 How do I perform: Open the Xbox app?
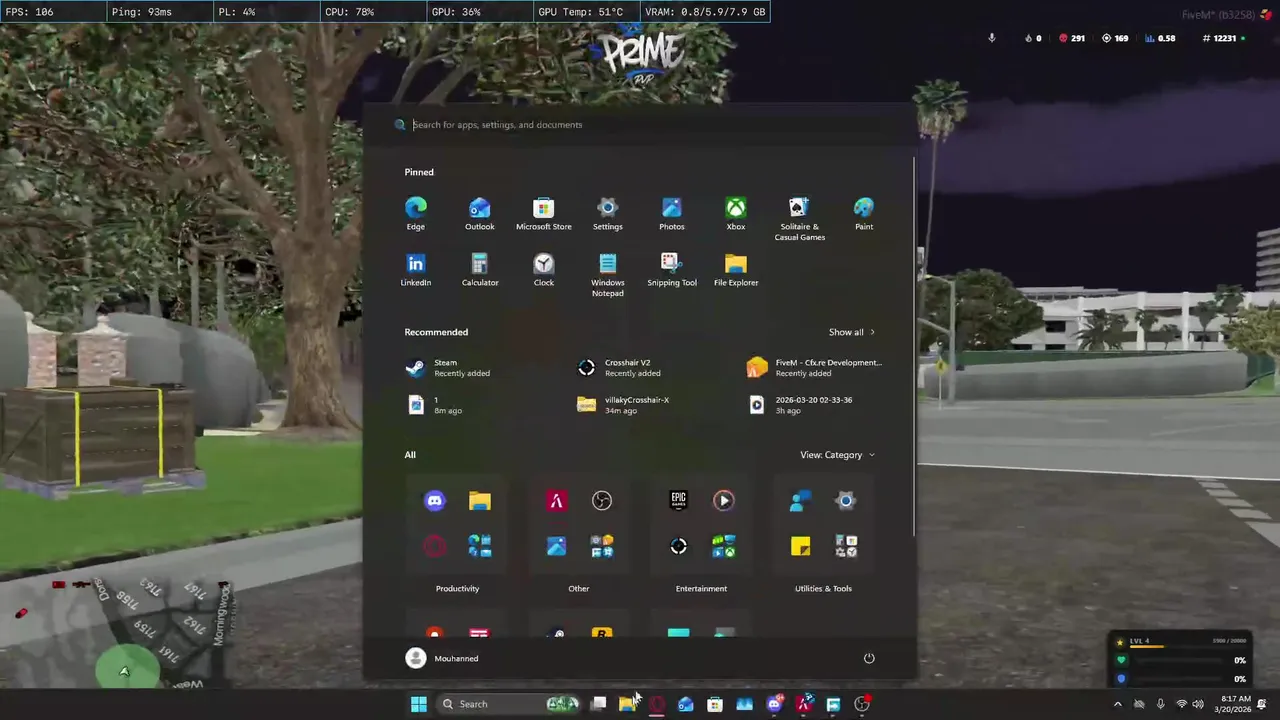[x=735, y=214]
